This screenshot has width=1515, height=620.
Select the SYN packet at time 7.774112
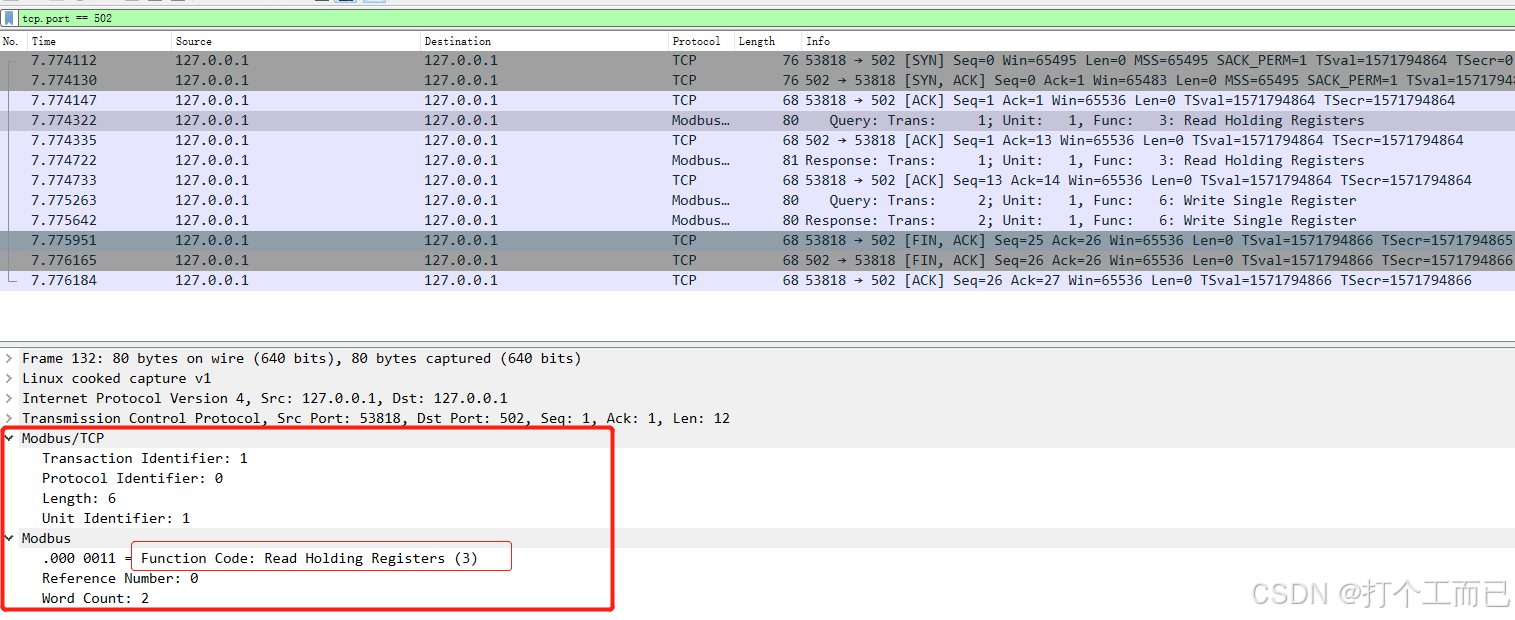(400, 60)
